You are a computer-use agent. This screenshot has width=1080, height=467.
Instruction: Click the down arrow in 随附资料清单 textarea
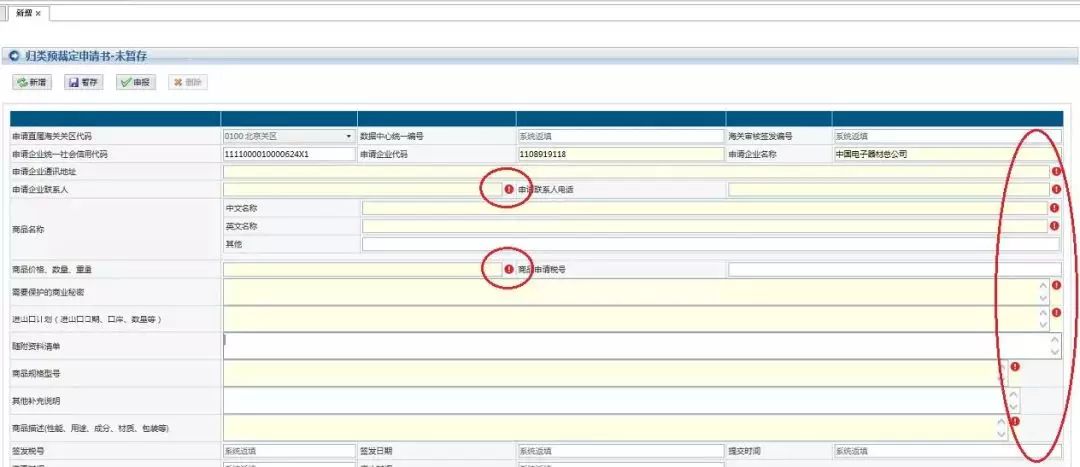coord(1055,351)
